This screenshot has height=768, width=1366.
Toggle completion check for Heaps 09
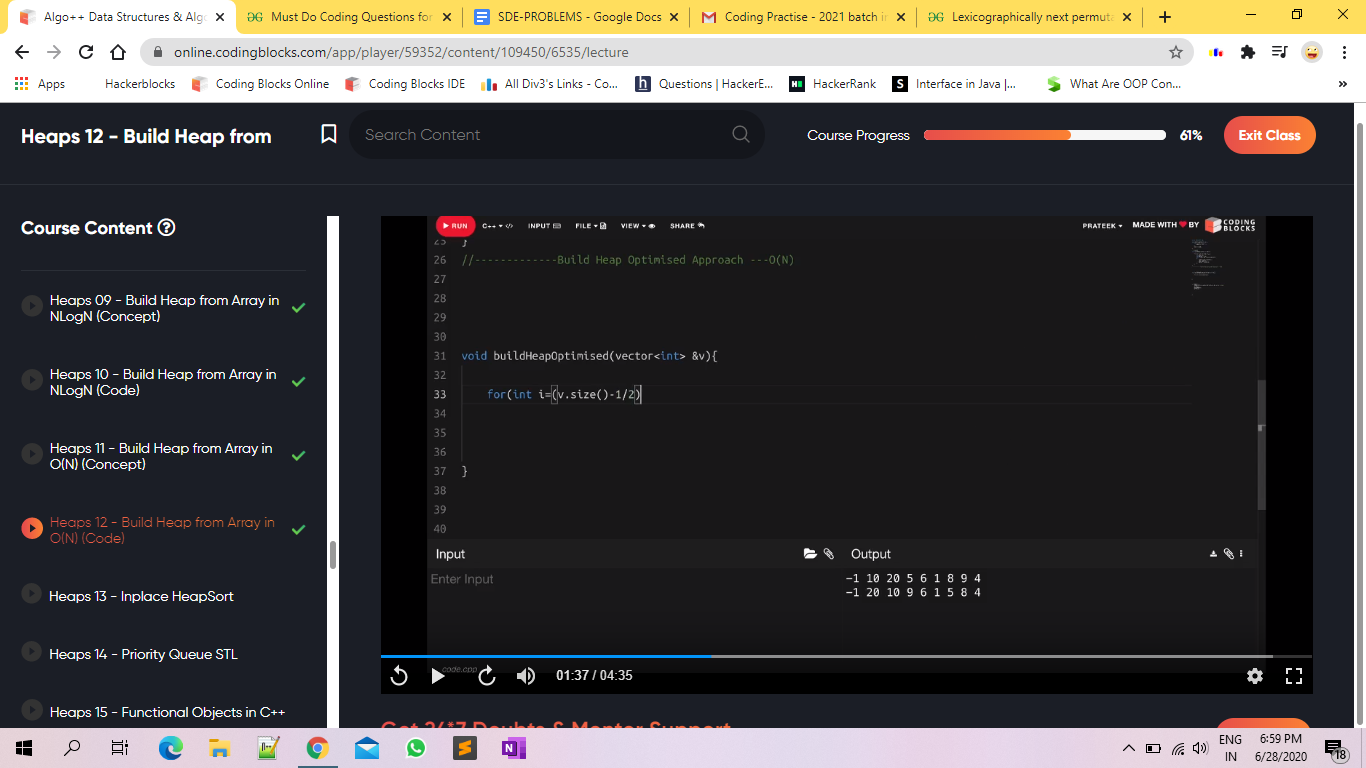click(298, 308)
